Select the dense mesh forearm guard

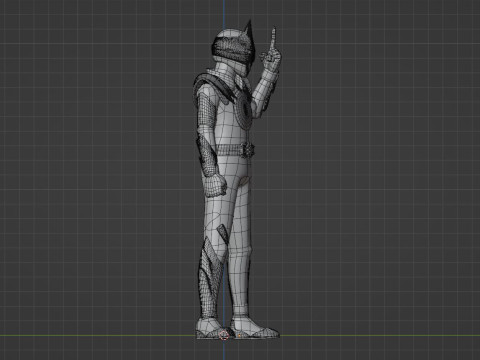tap(208, 154)
